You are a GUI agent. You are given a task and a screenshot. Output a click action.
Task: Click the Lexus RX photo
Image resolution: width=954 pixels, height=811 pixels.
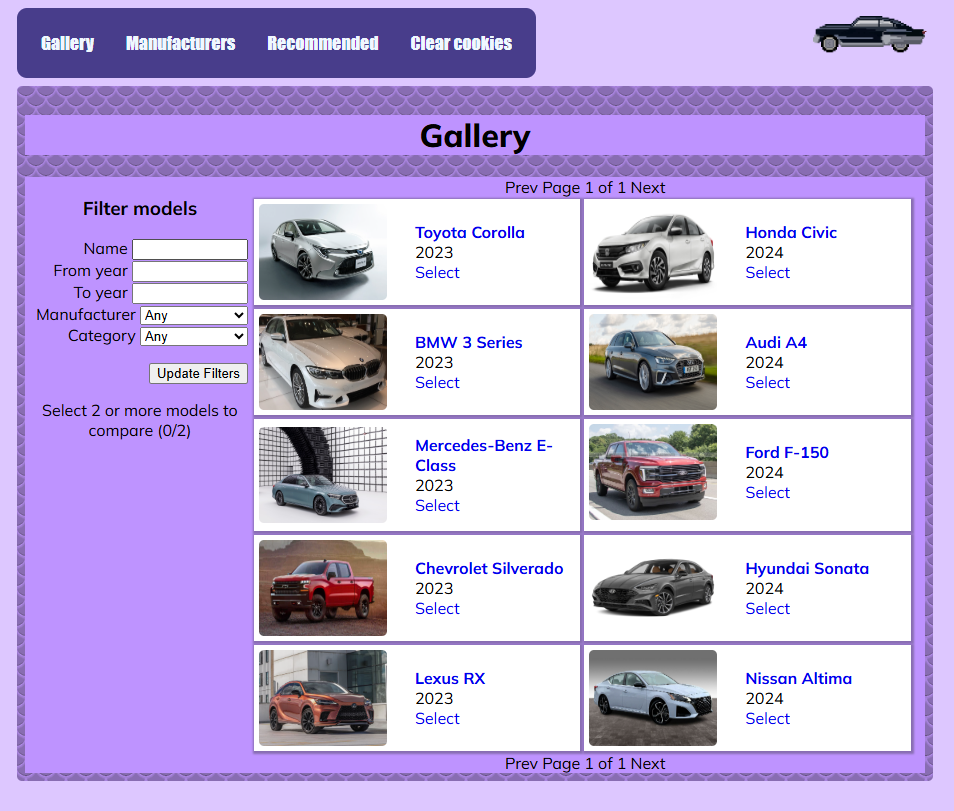point(322,698)
